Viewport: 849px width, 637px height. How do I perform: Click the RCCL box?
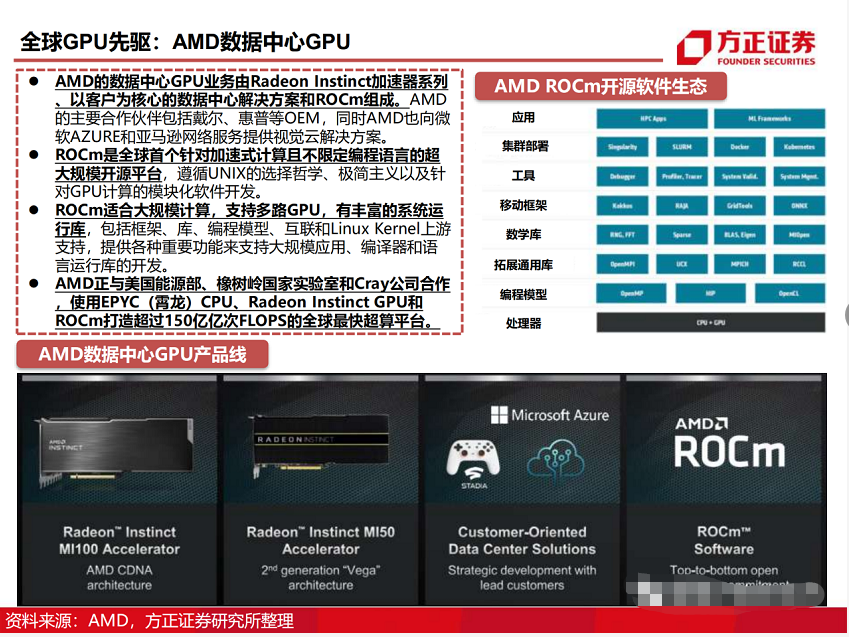pos(799,264)
